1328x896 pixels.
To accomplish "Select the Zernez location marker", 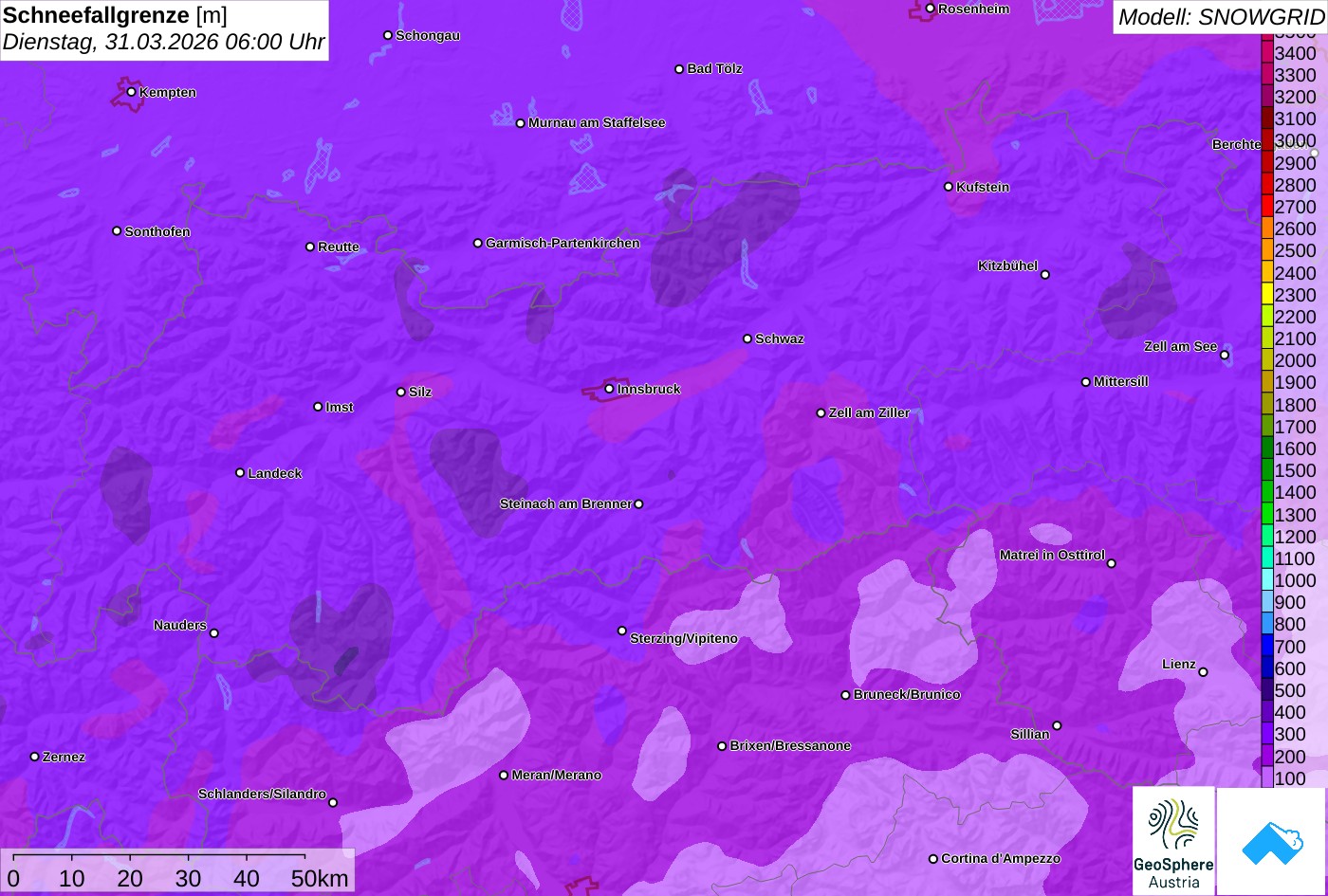I will (x=35, y=757).
